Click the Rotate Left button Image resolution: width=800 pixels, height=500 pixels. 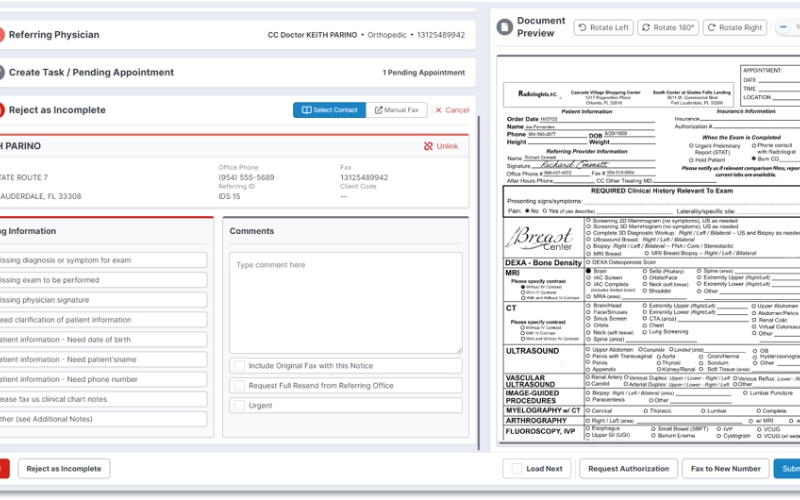pos(604,28)
